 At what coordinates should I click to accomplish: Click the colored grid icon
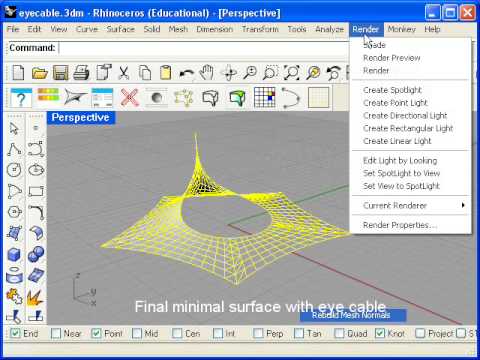[265, 97]
